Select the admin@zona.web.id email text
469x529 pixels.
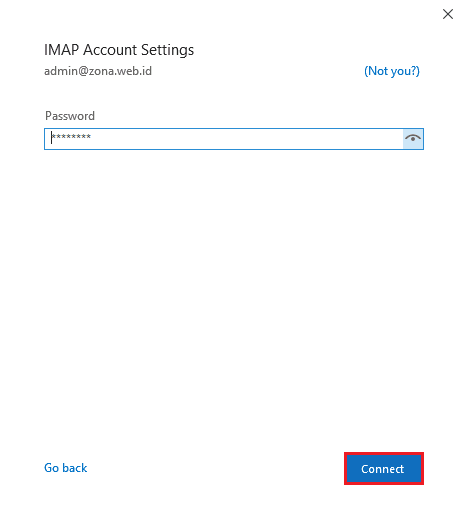(x=98, y=71)
